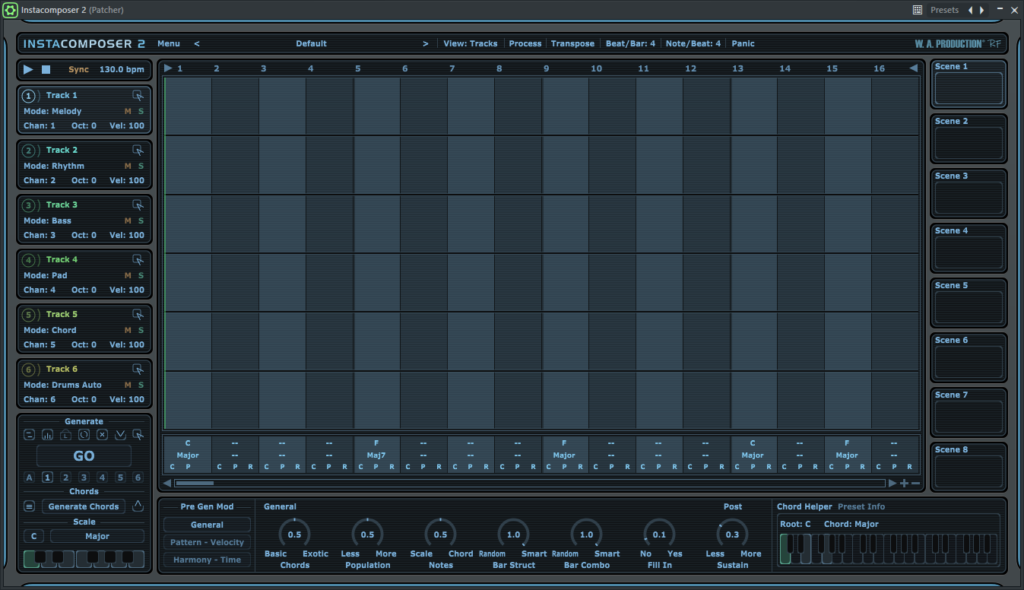Open Track 5 Mode: Chord dropdown
The width and height of the screenshot is (1024, 590).
click(50, 331)
